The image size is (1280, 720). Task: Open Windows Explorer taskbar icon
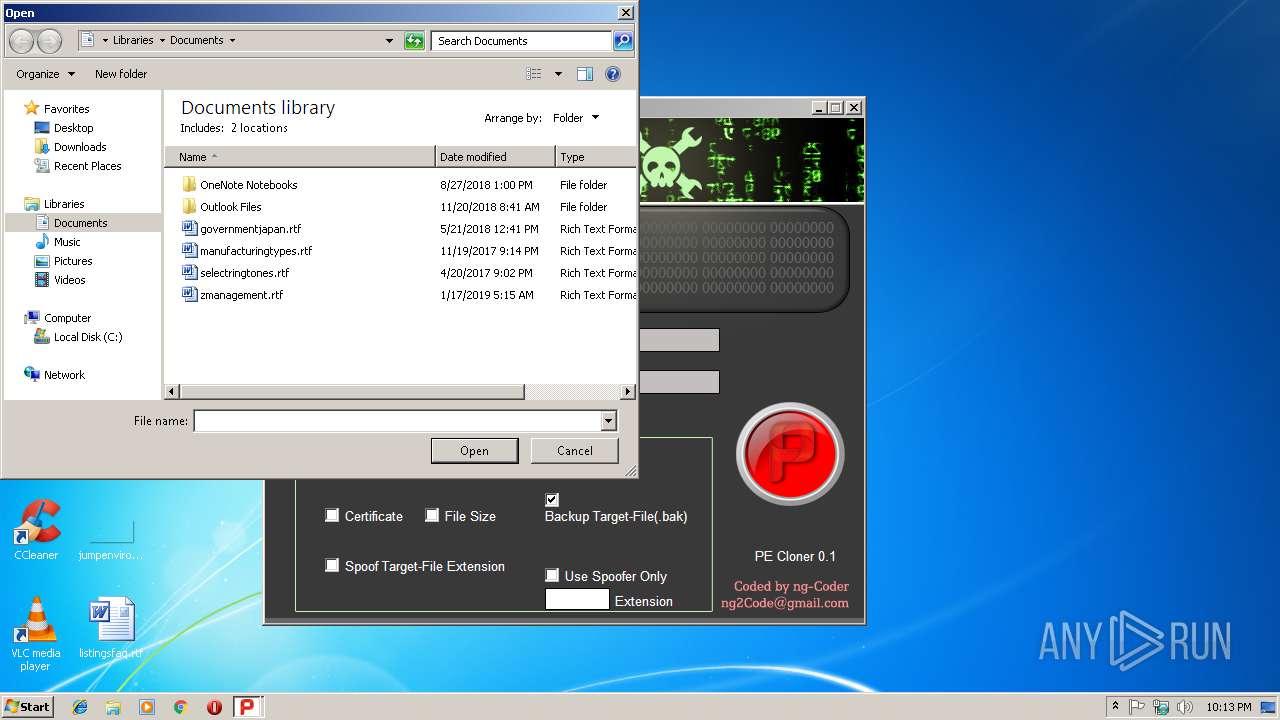point(113,707)
